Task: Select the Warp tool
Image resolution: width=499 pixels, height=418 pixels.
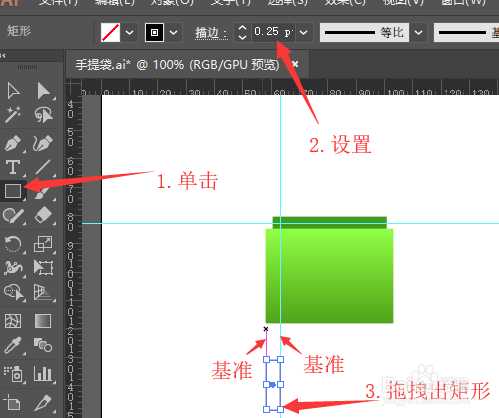Action: click(x=13, y=268)
